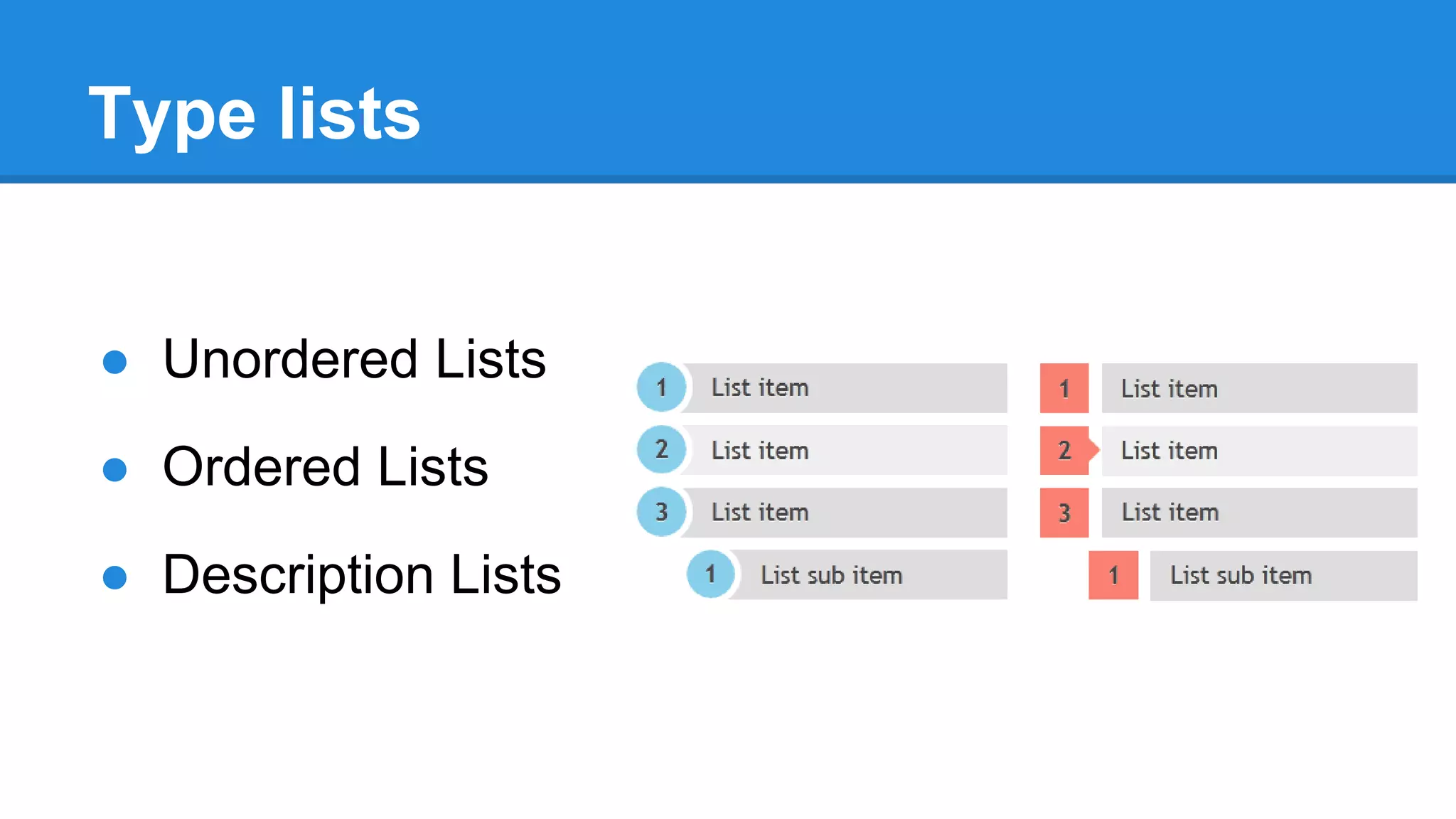Click bullet dot before Description Lists
This screenshot has height=819, width=1456.
coord(114,577)
